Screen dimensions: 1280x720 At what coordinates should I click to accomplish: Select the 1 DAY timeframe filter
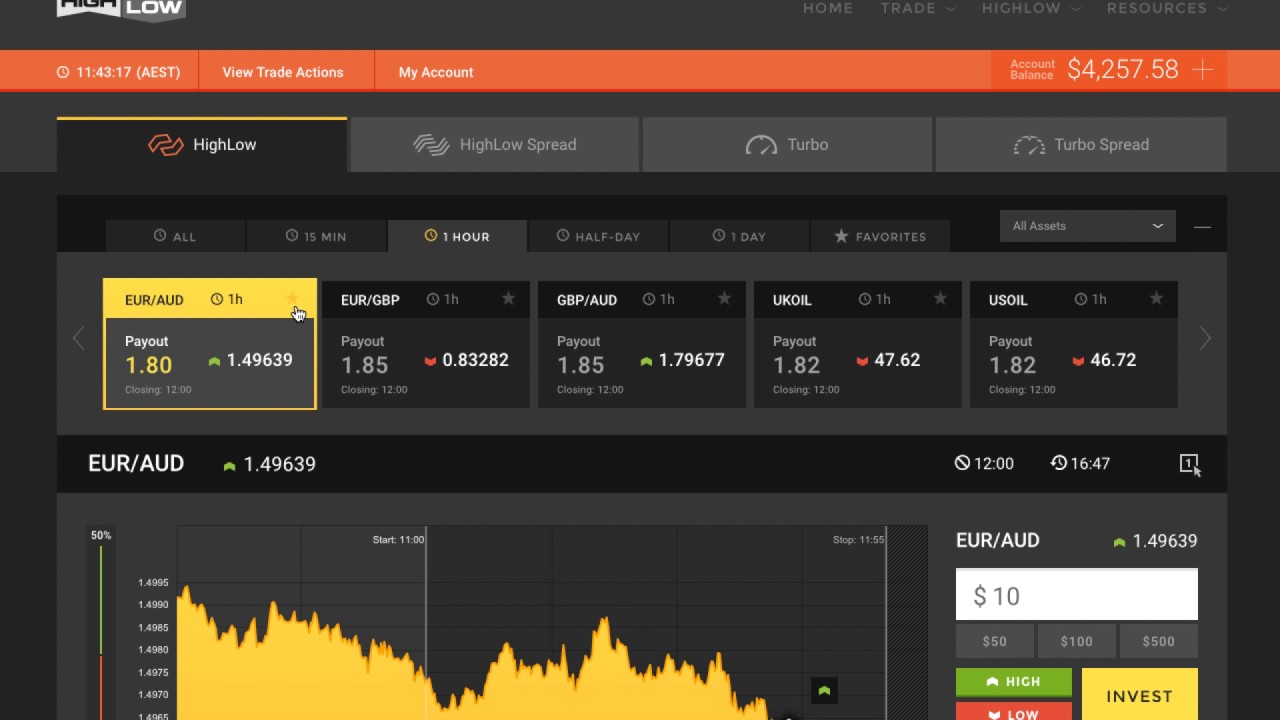(x=739, y=236)
